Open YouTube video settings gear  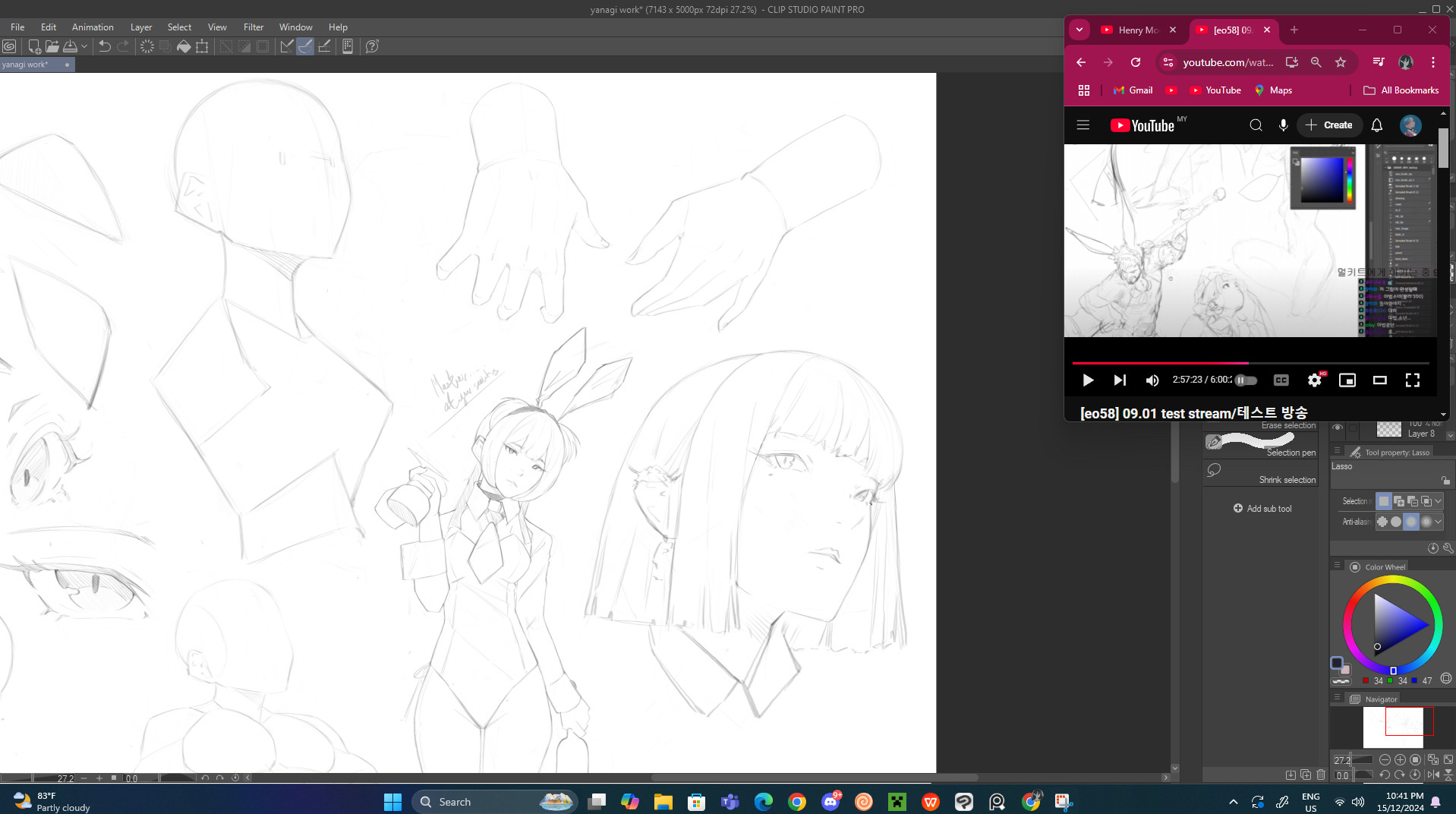(x=1315, y=380)
